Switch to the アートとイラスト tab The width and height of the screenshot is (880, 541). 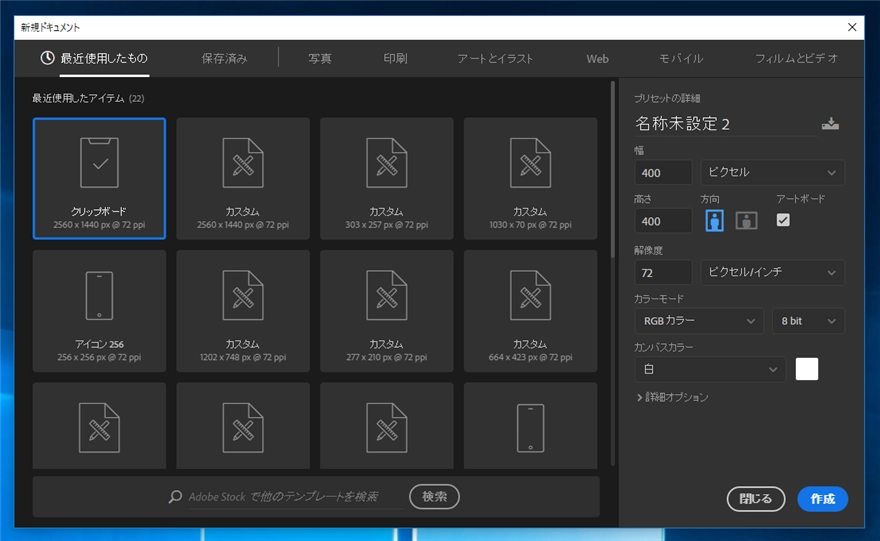click(494, 58)
